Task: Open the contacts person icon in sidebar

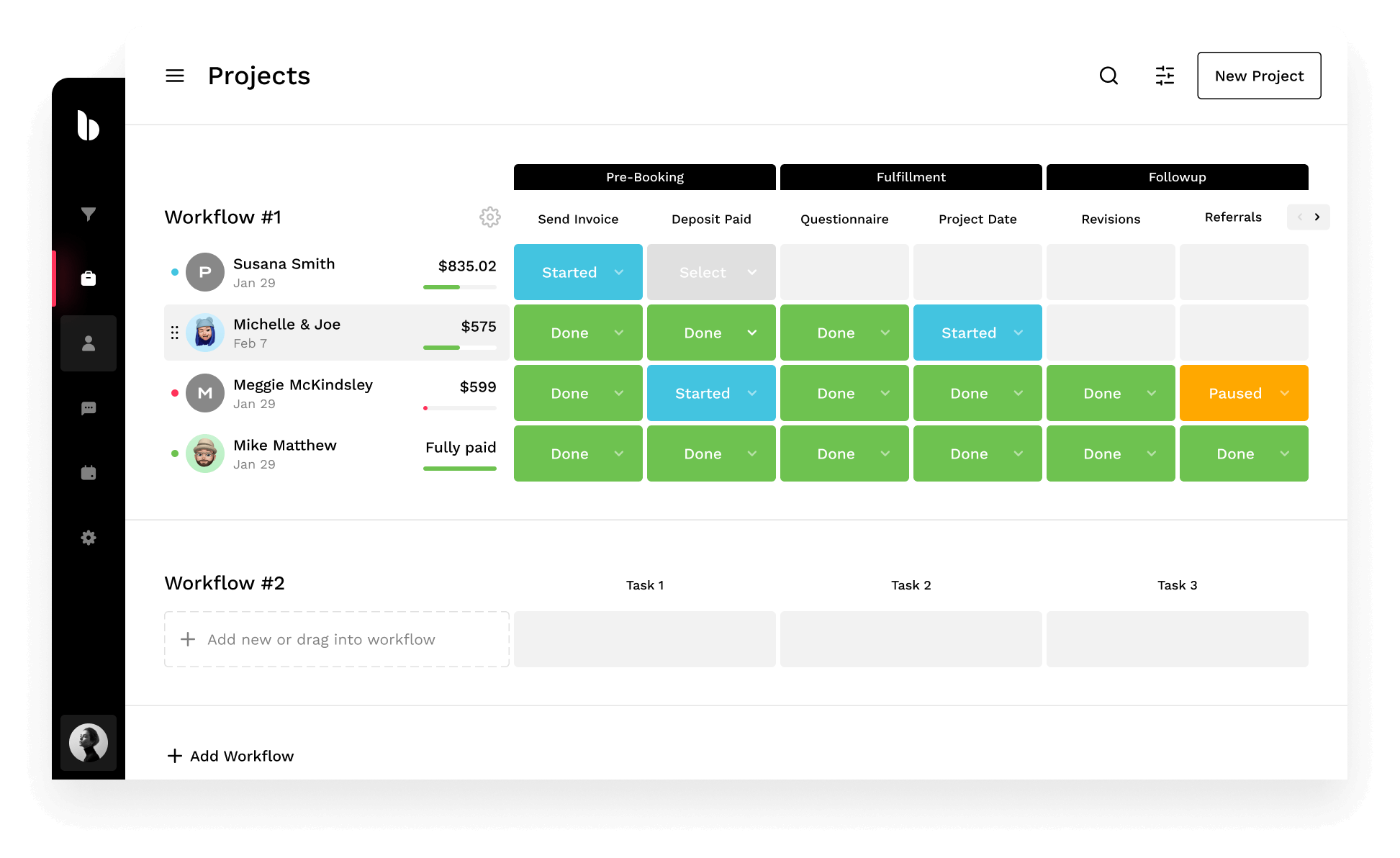Action: click(89, 343)
